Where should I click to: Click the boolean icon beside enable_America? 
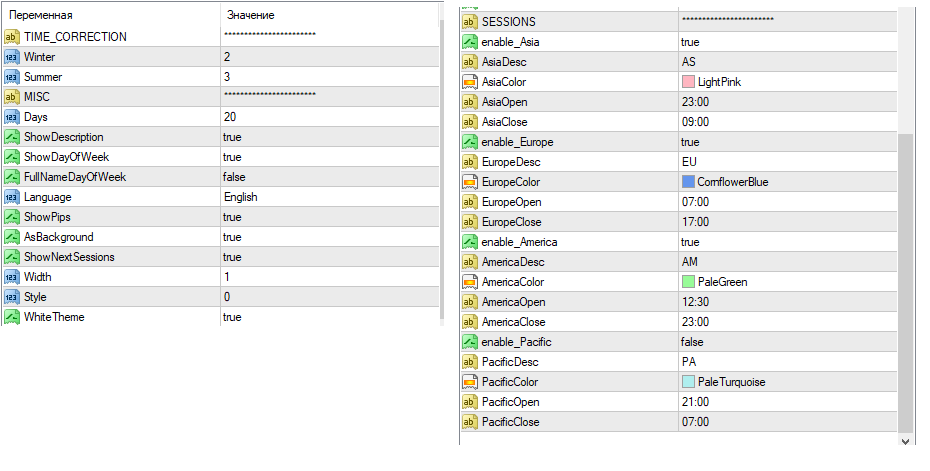coord(470,242)
